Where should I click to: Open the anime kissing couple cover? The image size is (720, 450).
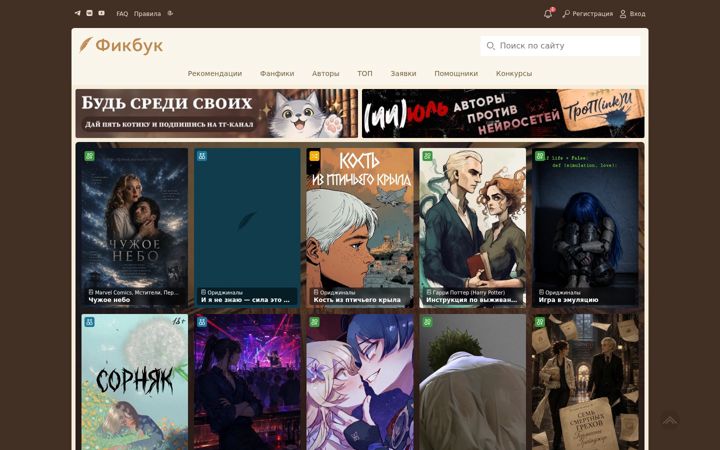click(x=360, y=382)
